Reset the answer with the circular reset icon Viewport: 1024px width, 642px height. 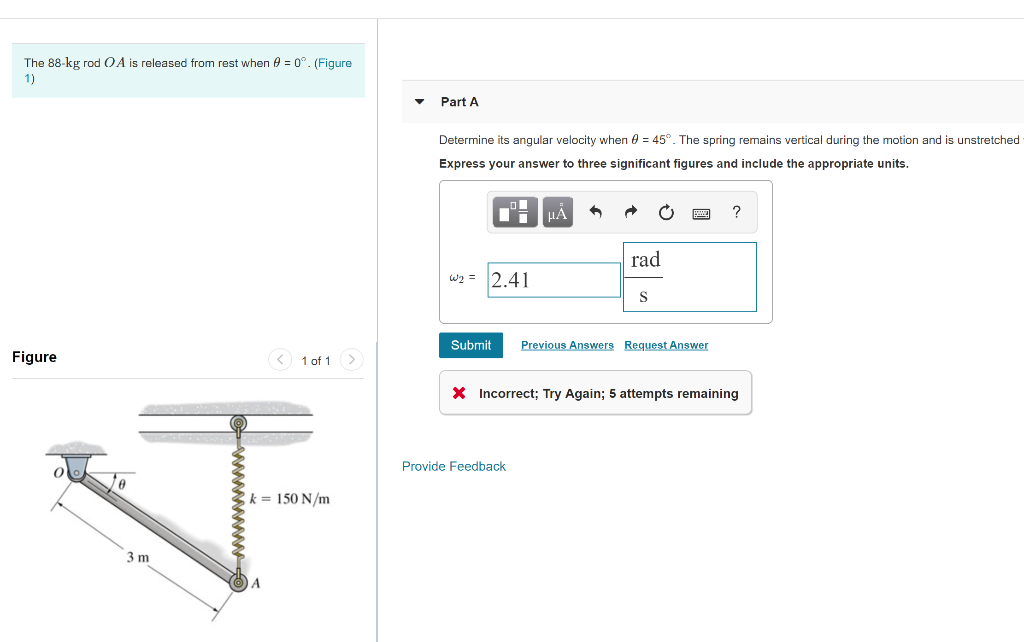pos(665,211)
